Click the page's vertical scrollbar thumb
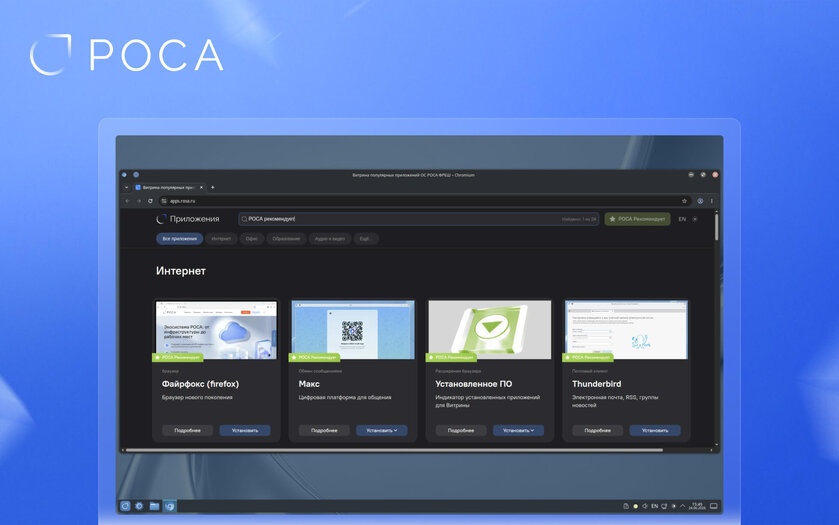This screenshot has height=525, width=839. coord(716,227)
